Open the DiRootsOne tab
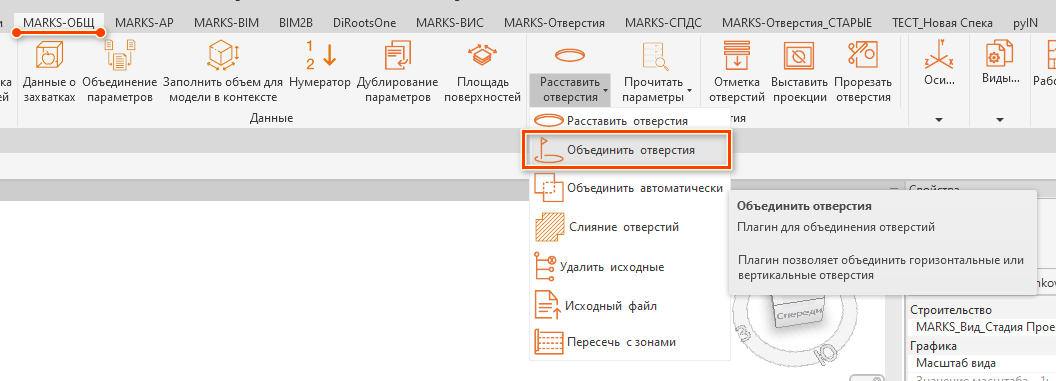This screenshot has height=381, width=1056. pos(364,23)
